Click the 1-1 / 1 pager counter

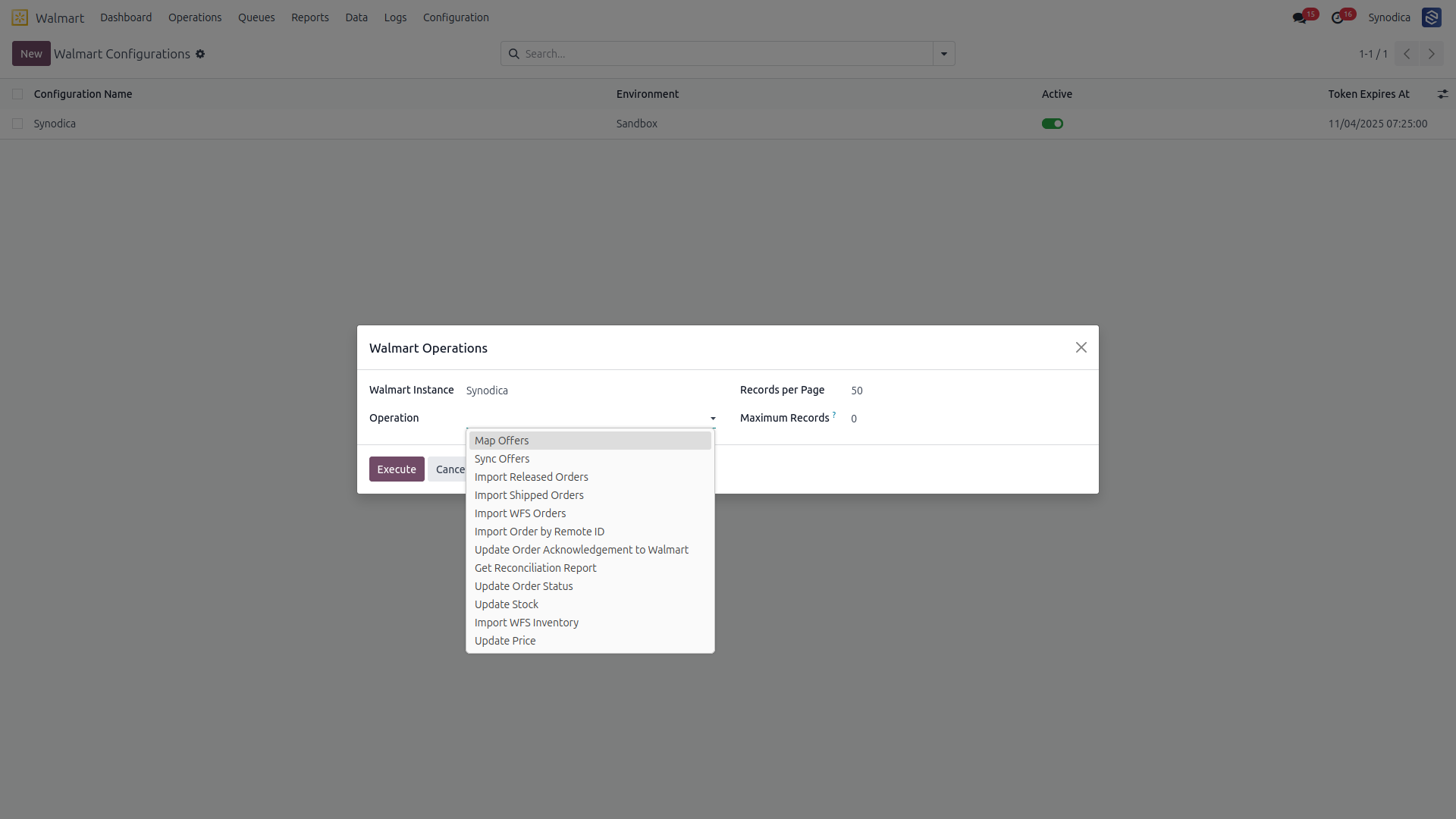point(1373,54)
